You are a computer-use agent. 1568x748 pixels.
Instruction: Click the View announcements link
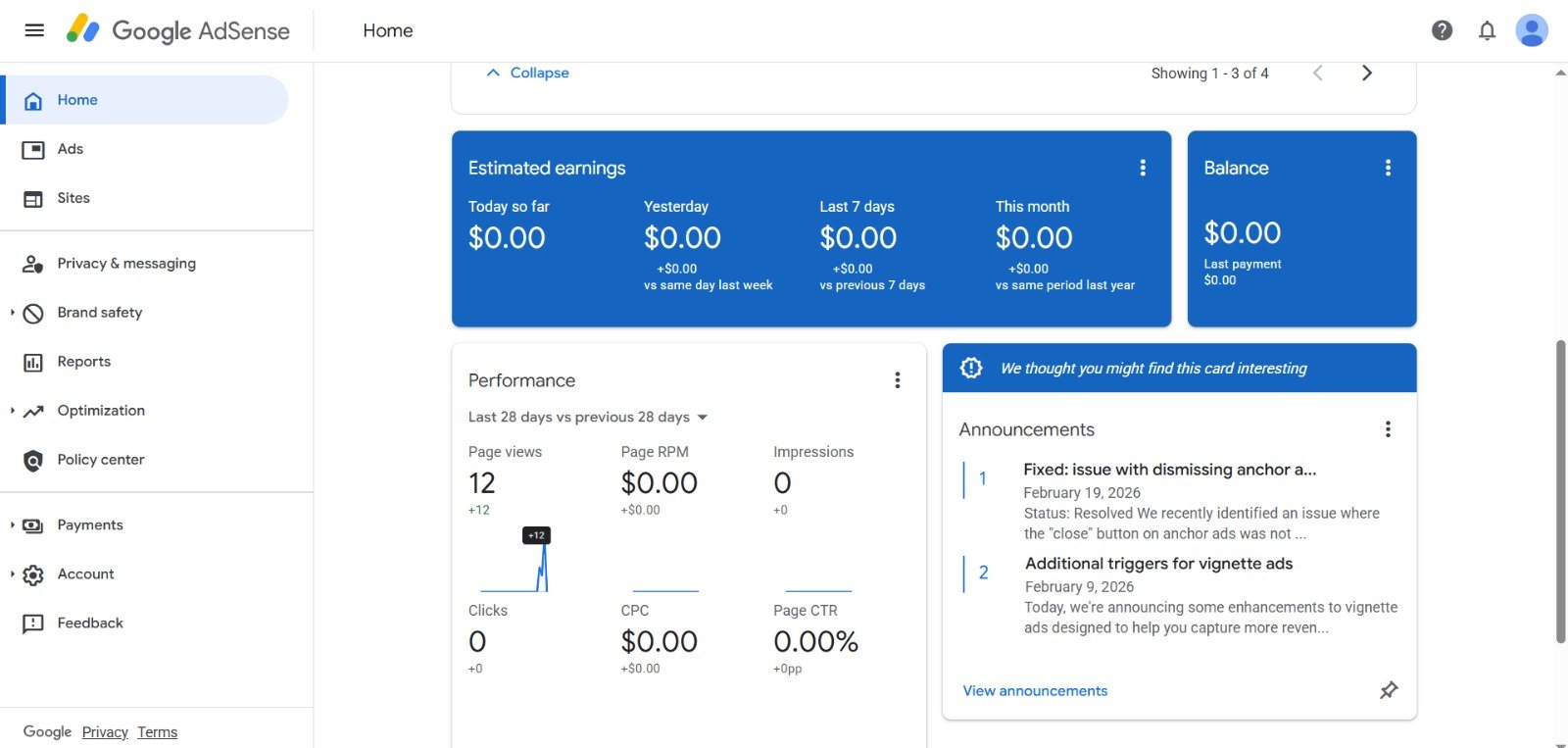pyautogui.click(x=1035, y=691)
